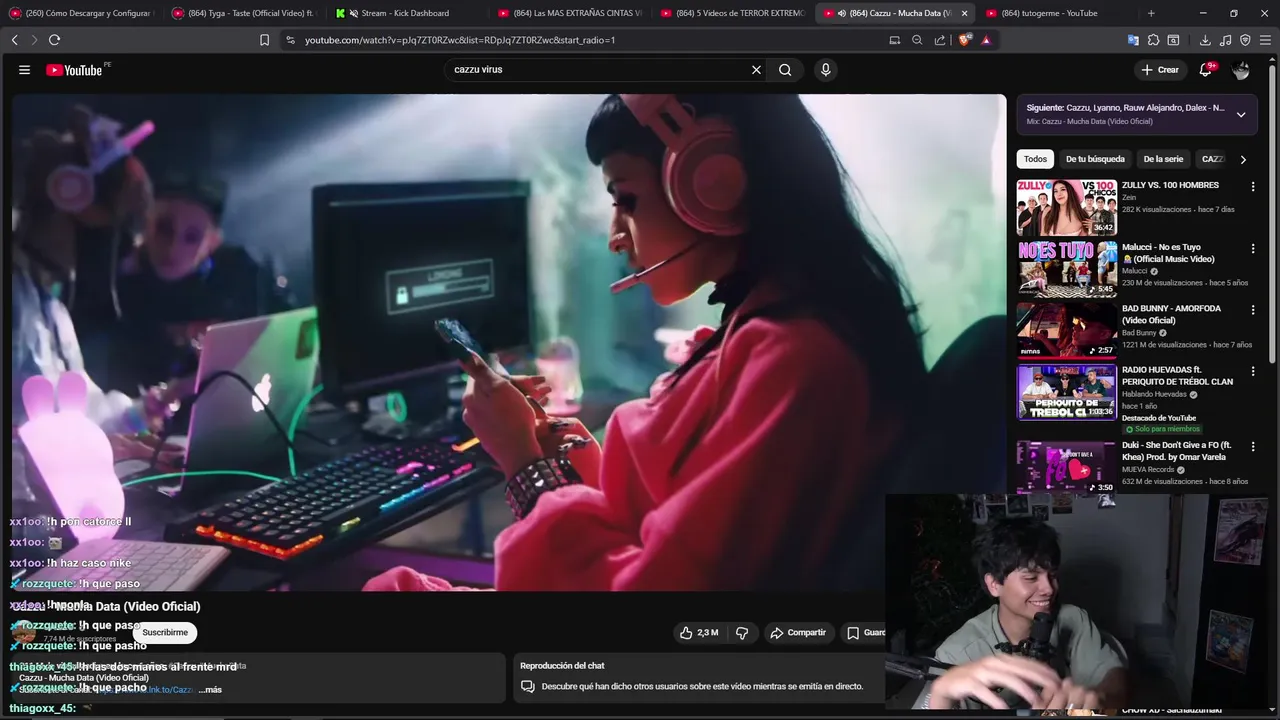Image resolution: width=1280 pixels, height=720 pixels.
Task: Click the MUEVA Records channel name
Action: pyautogui.click(x=1148, y=469)
